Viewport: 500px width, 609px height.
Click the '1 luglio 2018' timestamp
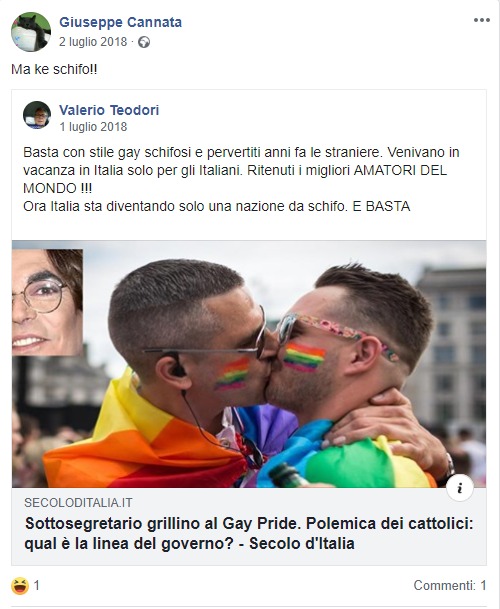pos(93,127)
